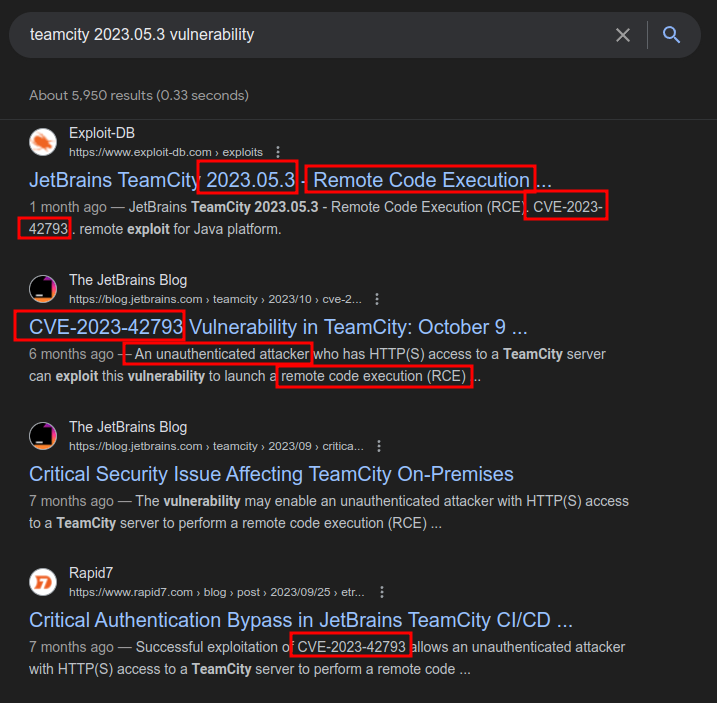Open Critical Authentication Bypass in JetBrains TeamCity link

[300, 620]
